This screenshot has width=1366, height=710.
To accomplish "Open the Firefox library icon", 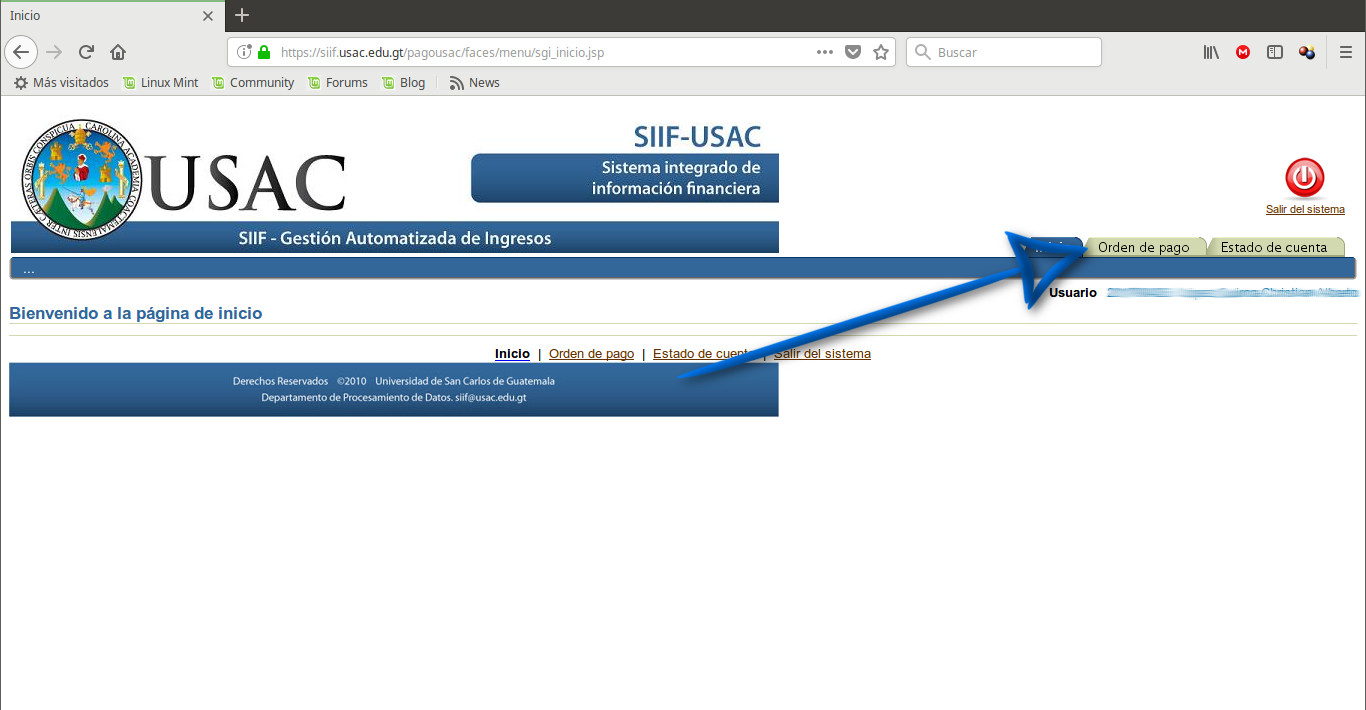I will tap(1211, 52).
